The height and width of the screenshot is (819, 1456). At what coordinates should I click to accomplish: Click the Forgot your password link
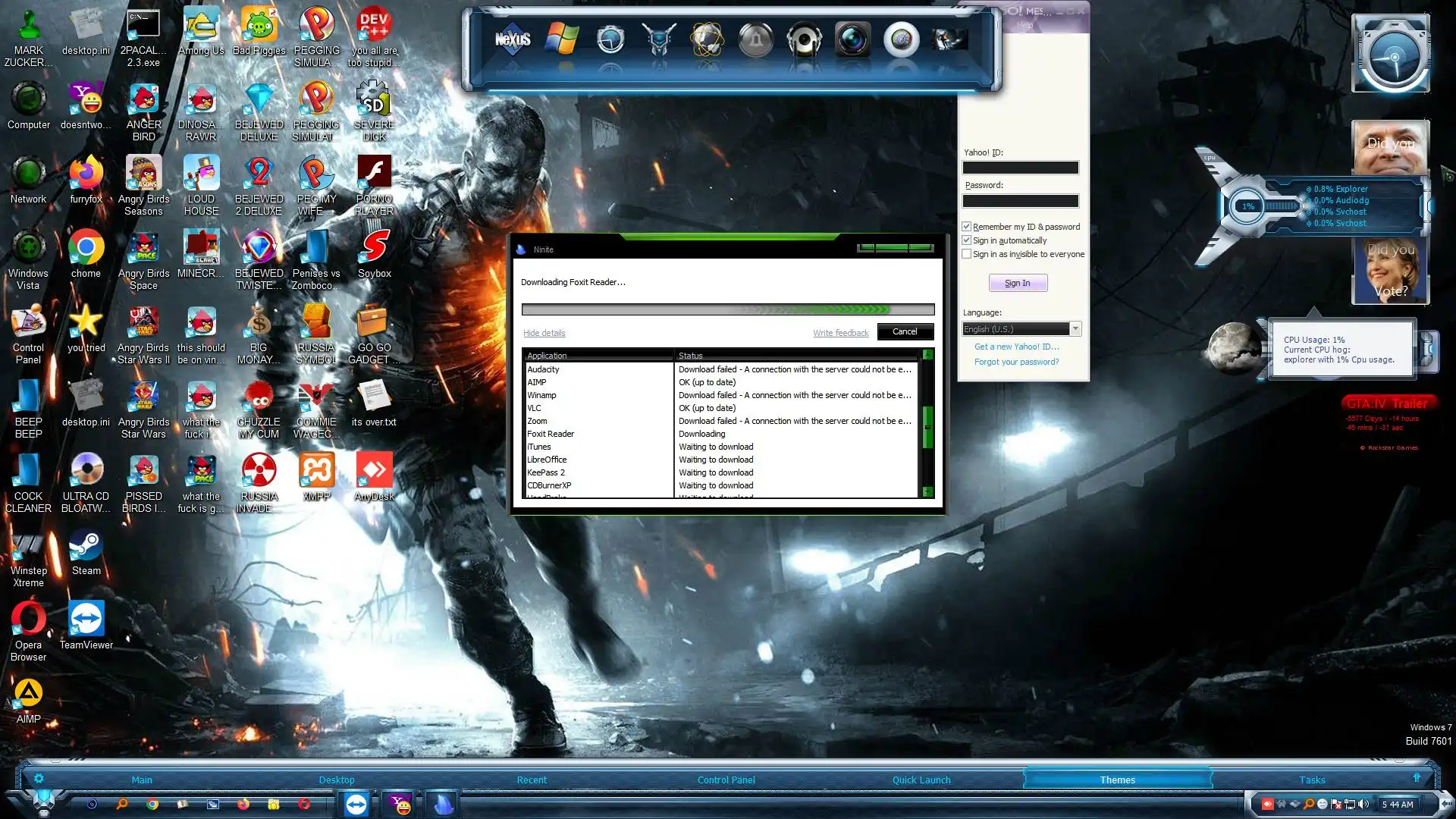tap(1016, 362)
